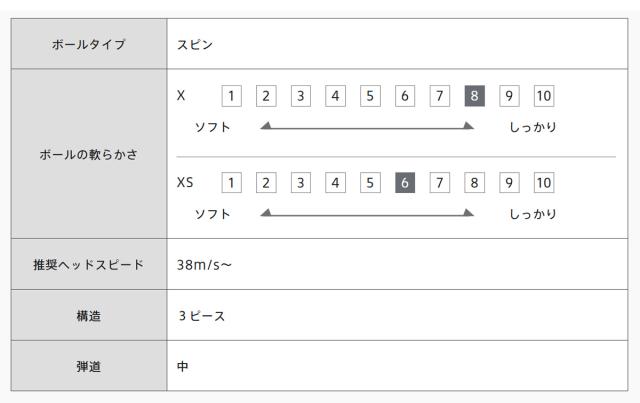
Task: Choose box 3 in the XS row
Action: pos(301,184)
